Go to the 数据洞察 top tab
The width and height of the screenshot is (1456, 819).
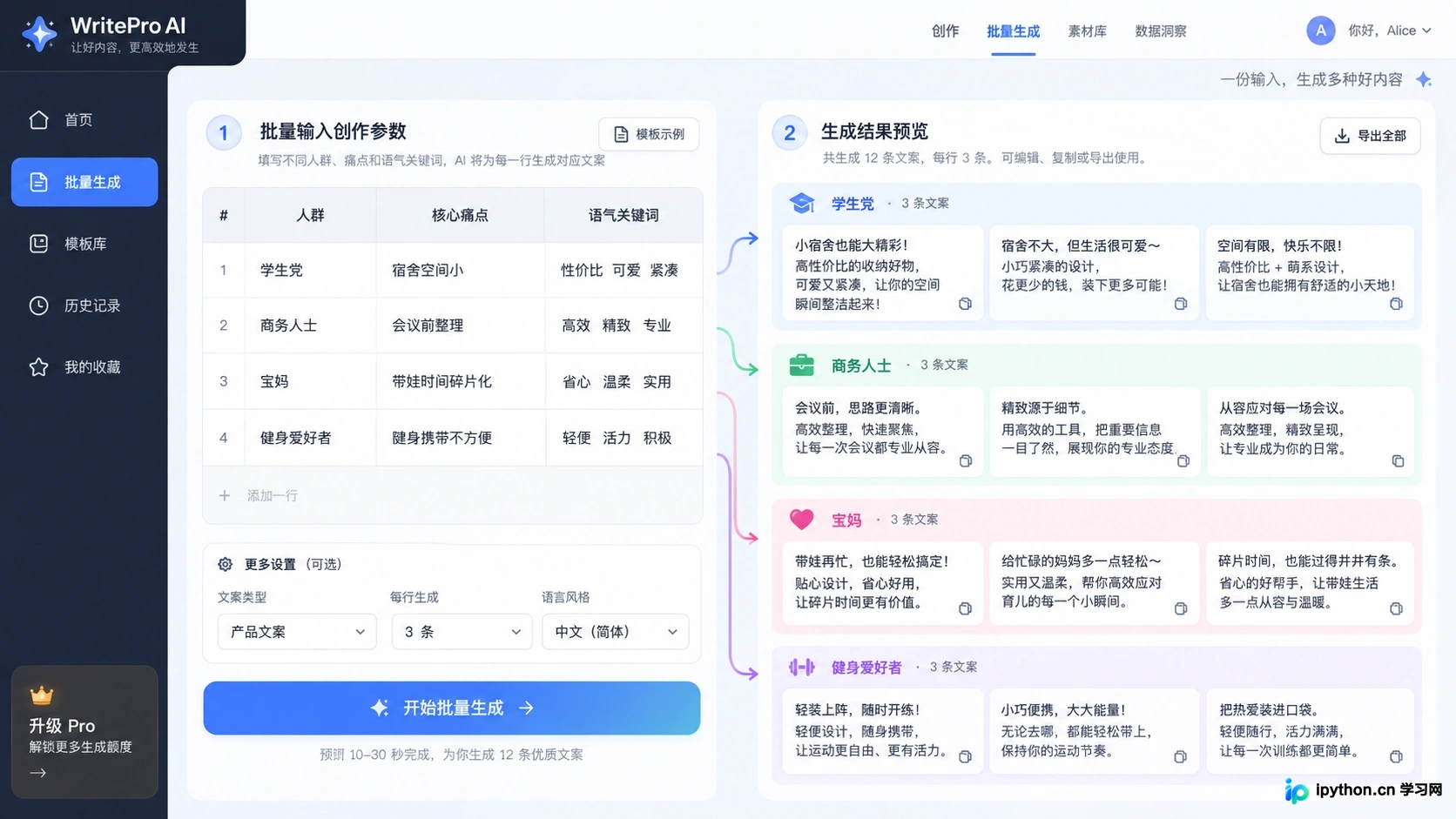pos(1161,31)
